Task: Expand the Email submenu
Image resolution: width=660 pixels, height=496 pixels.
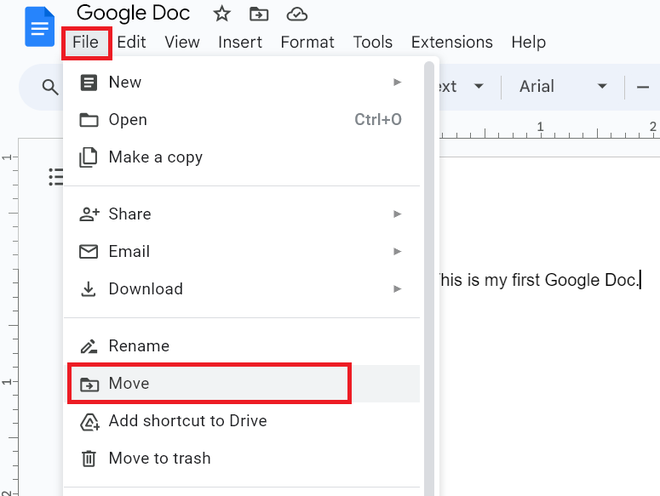Action: [x=243, y=251]
